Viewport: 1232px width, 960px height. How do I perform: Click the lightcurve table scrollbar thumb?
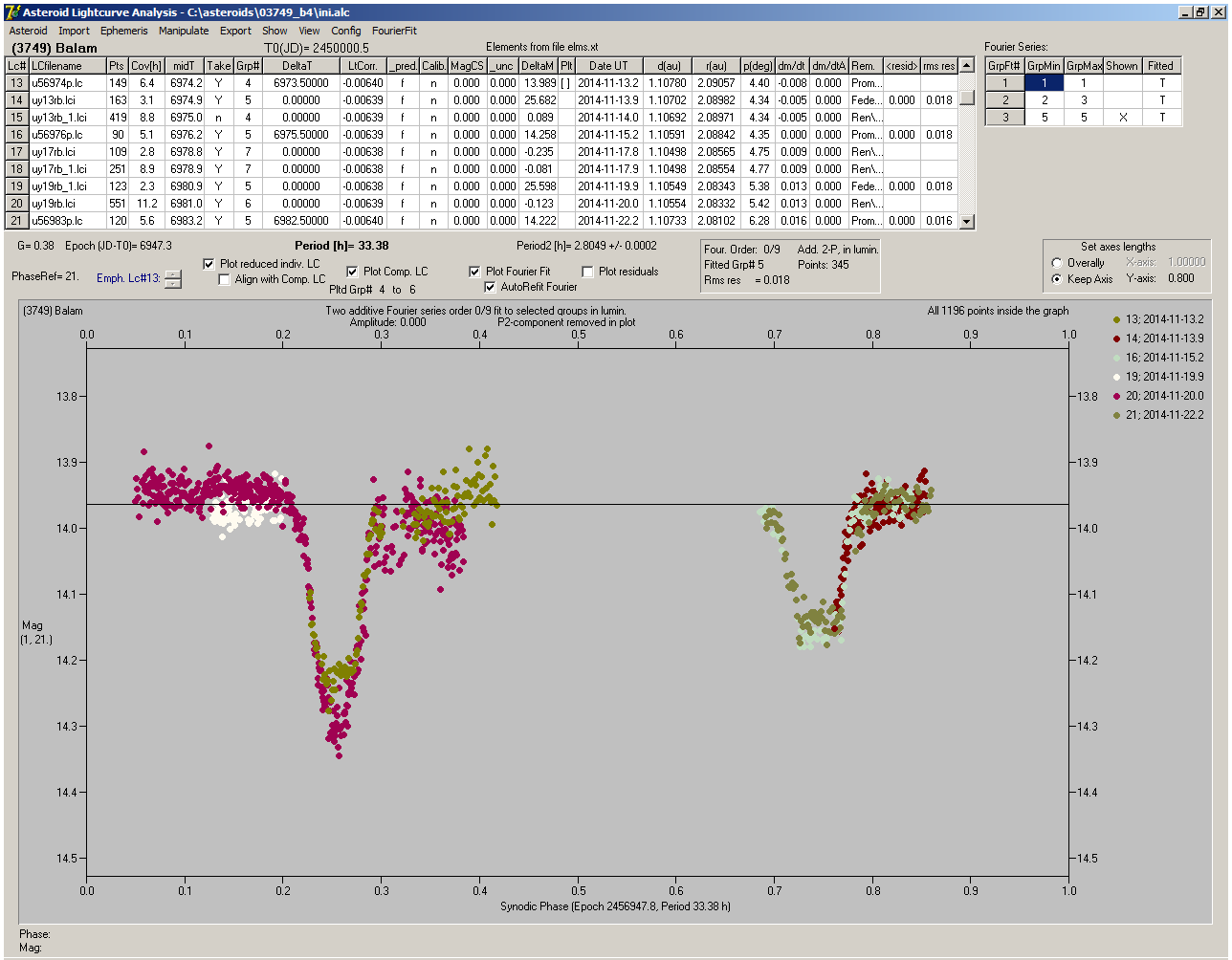point(967,99)
